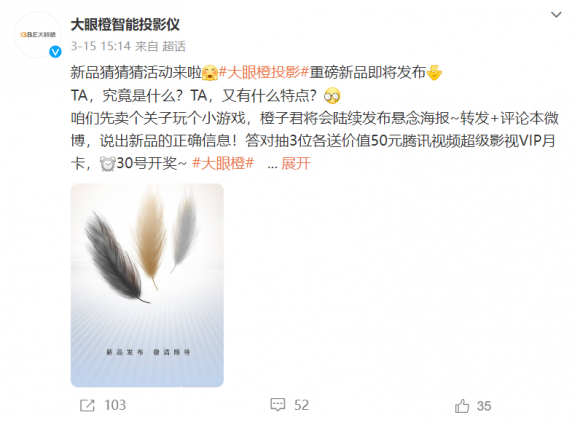Open the #大眼橙# hashtag link
The image size is (580, 423).
pyautogui.click(x=223, y=163)
